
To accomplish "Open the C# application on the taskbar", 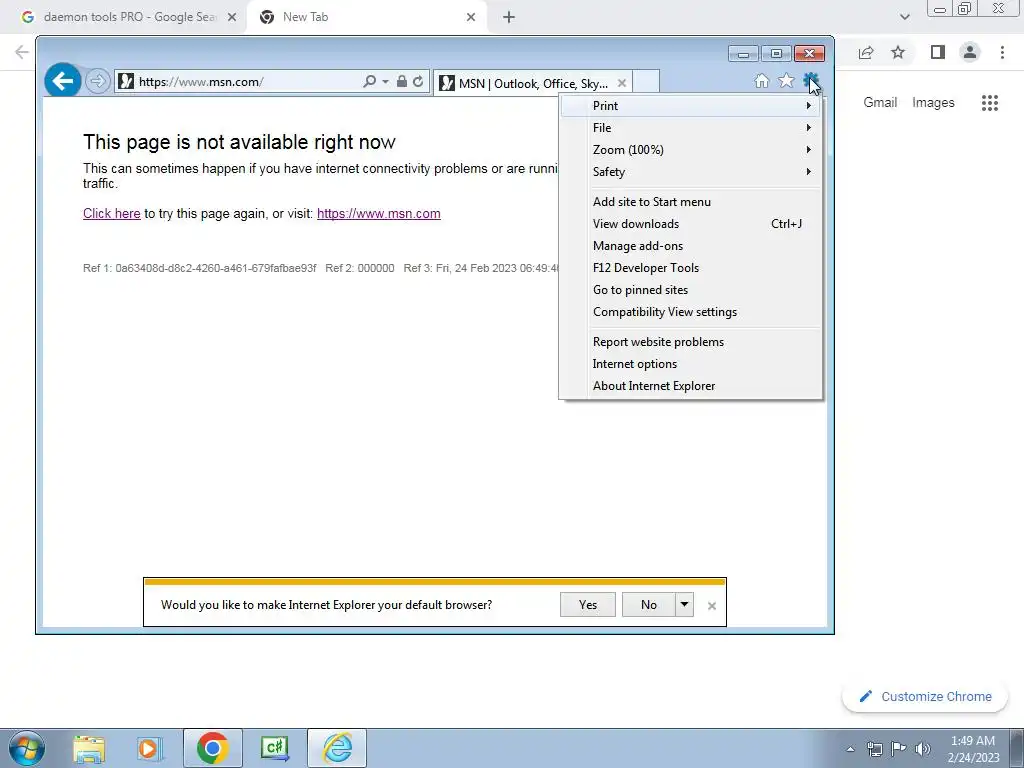I will pos(275,748).
